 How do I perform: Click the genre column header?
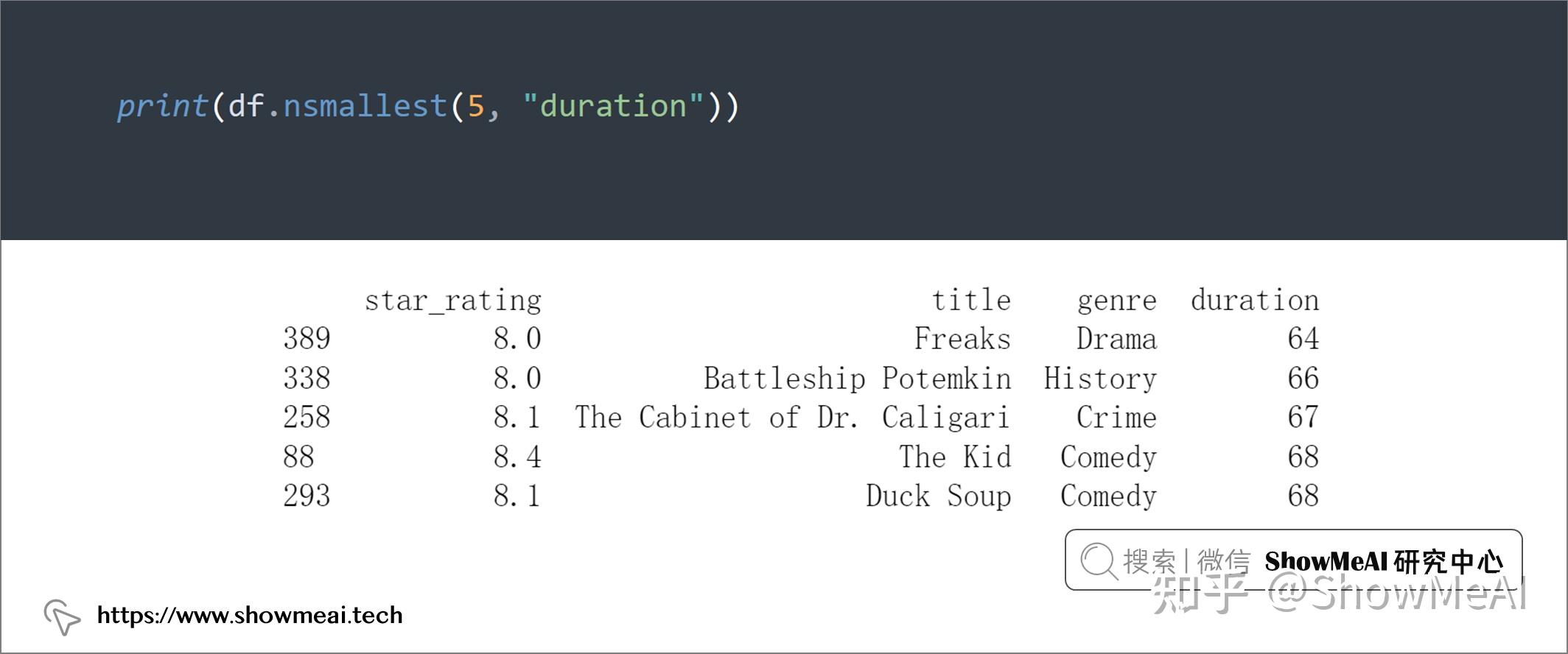[x=1117, y=301]
